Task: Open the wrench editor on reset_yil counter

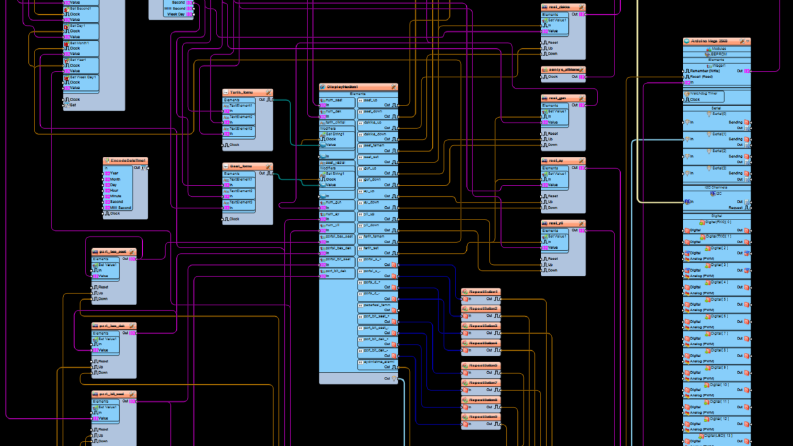Action: click(x=581, y=223)
